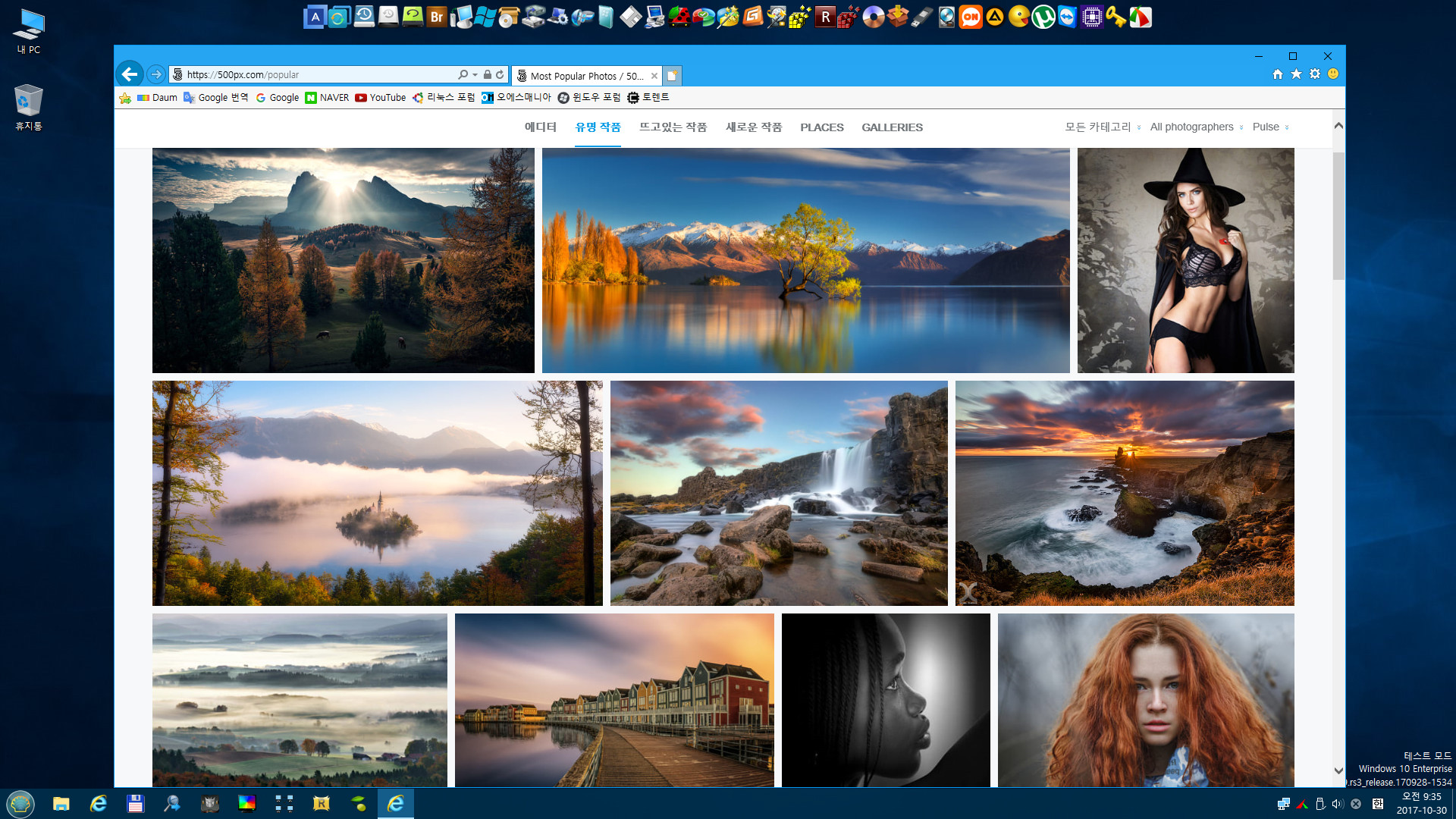Click the Refresh icon in address bar
Screen dimensions: 1456x819
point(500,74)
